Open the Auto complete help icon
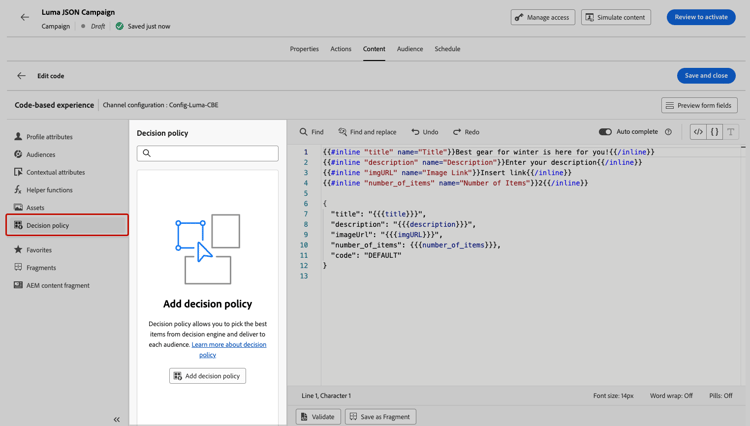Screen dimensions: 750x426 click(668, 132)
